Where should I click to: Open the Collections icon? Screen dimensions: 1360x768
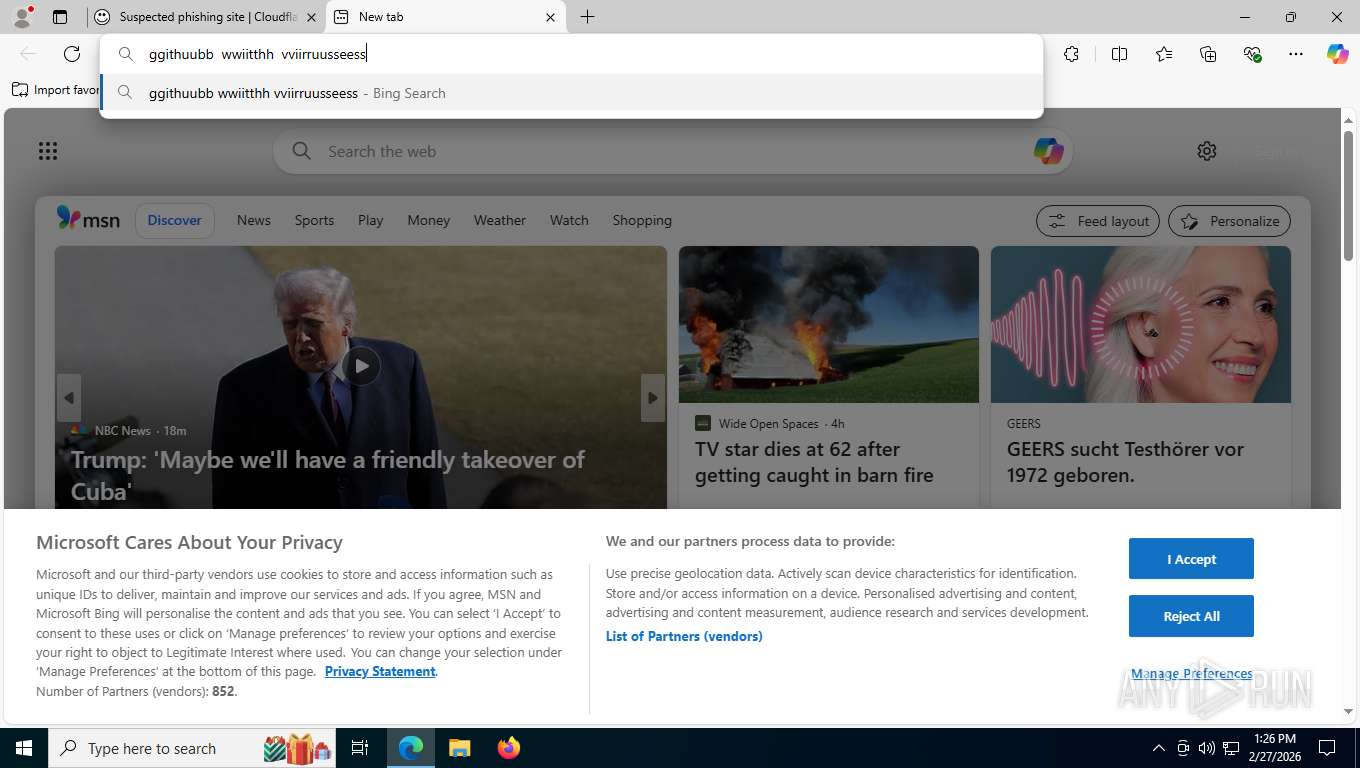point(1208,54)
